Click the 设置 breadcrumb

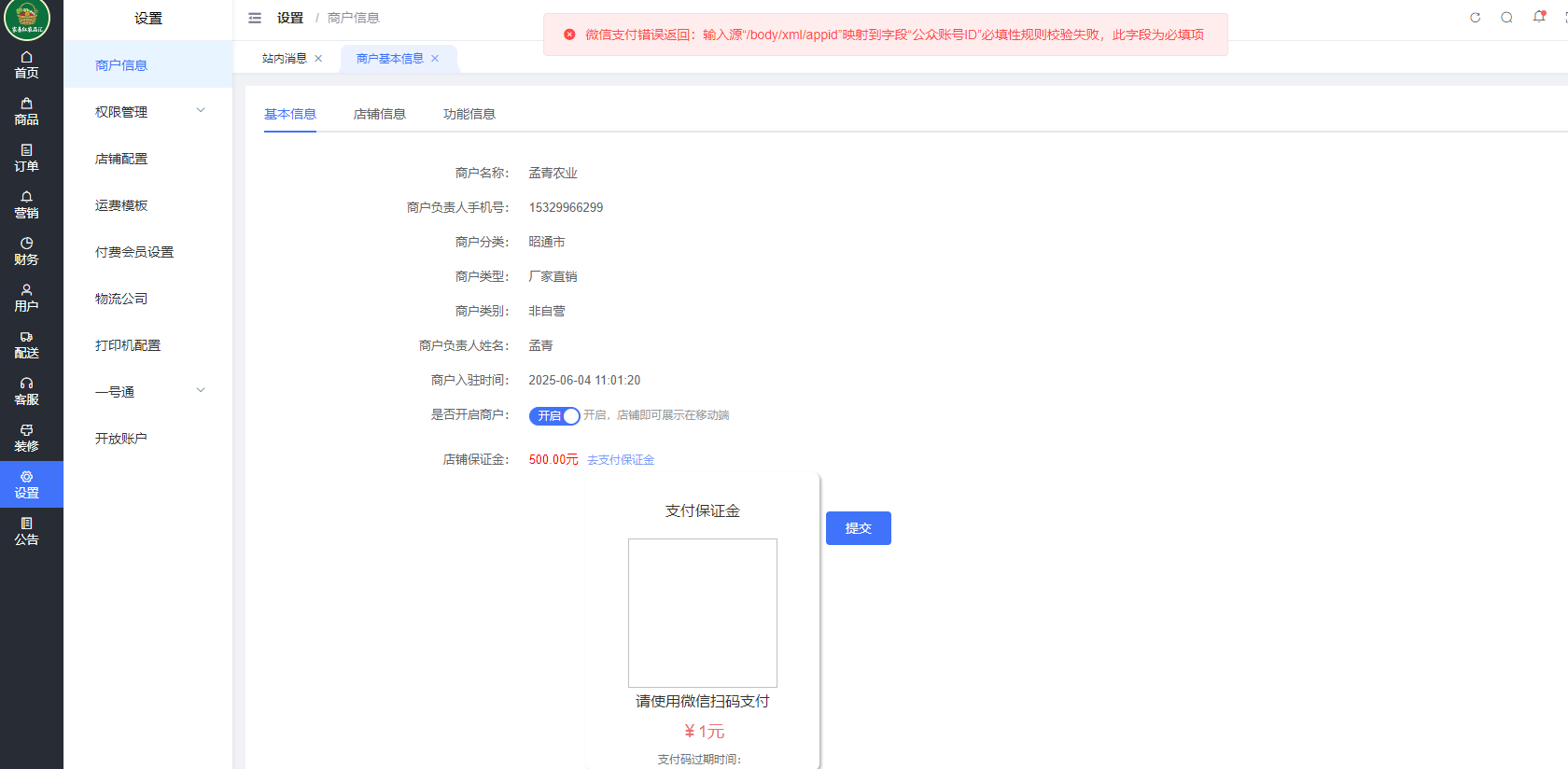pos(290,18)
